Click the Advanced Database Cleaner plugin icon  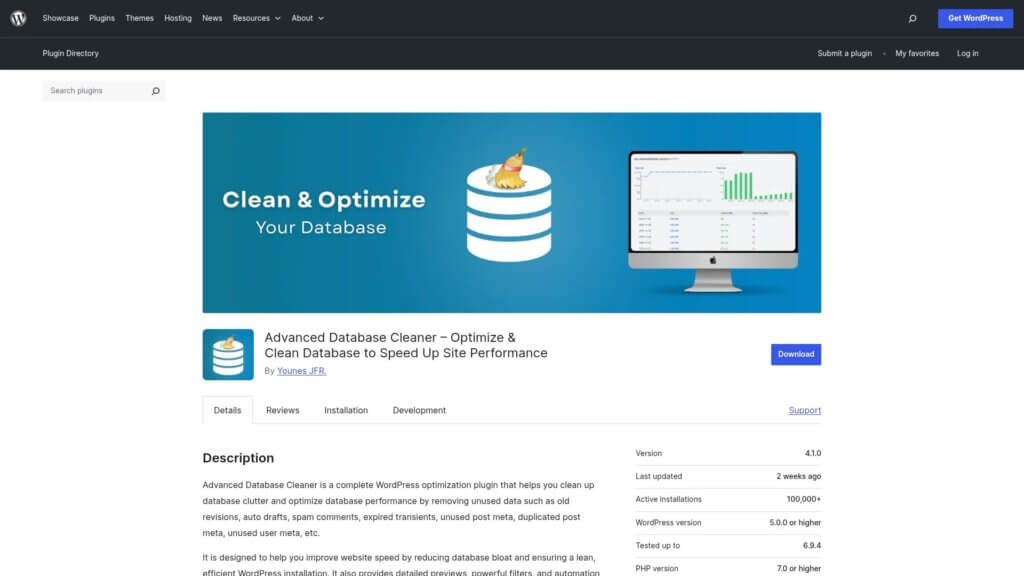228,355
